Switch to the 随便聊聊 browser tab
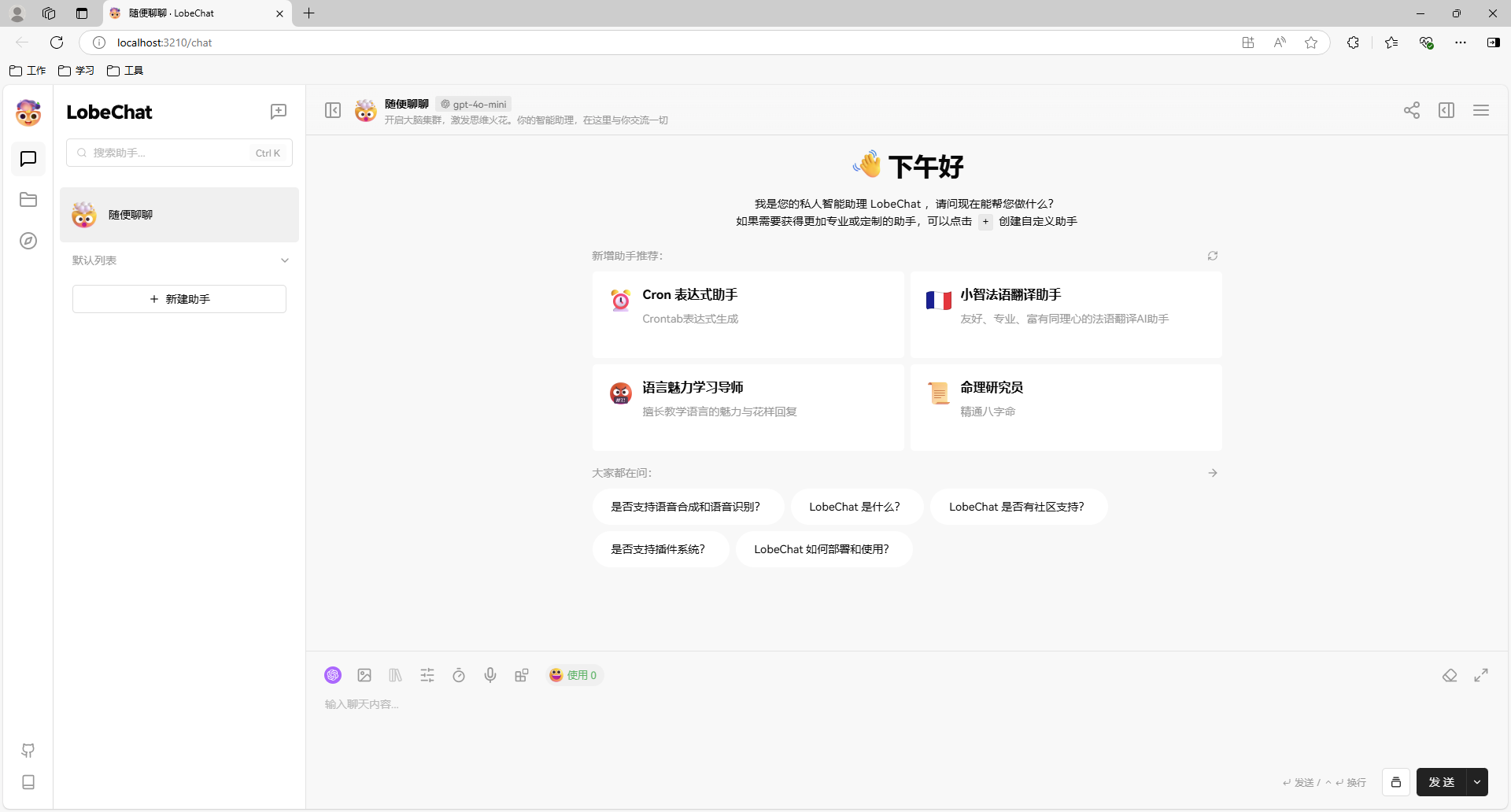Screen dimensions: 1511x812 click(189, 13)
